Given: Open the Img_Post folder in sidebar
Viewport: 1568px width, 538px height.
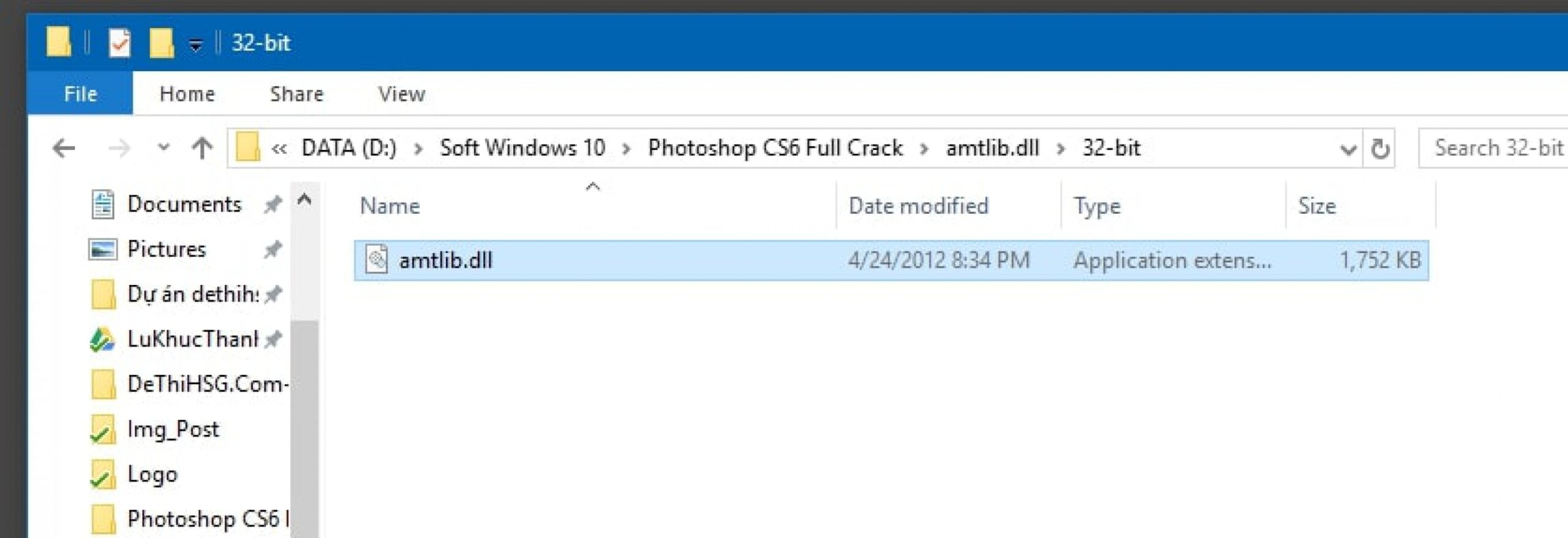Looking at the screenshot, I should (172, 429).
